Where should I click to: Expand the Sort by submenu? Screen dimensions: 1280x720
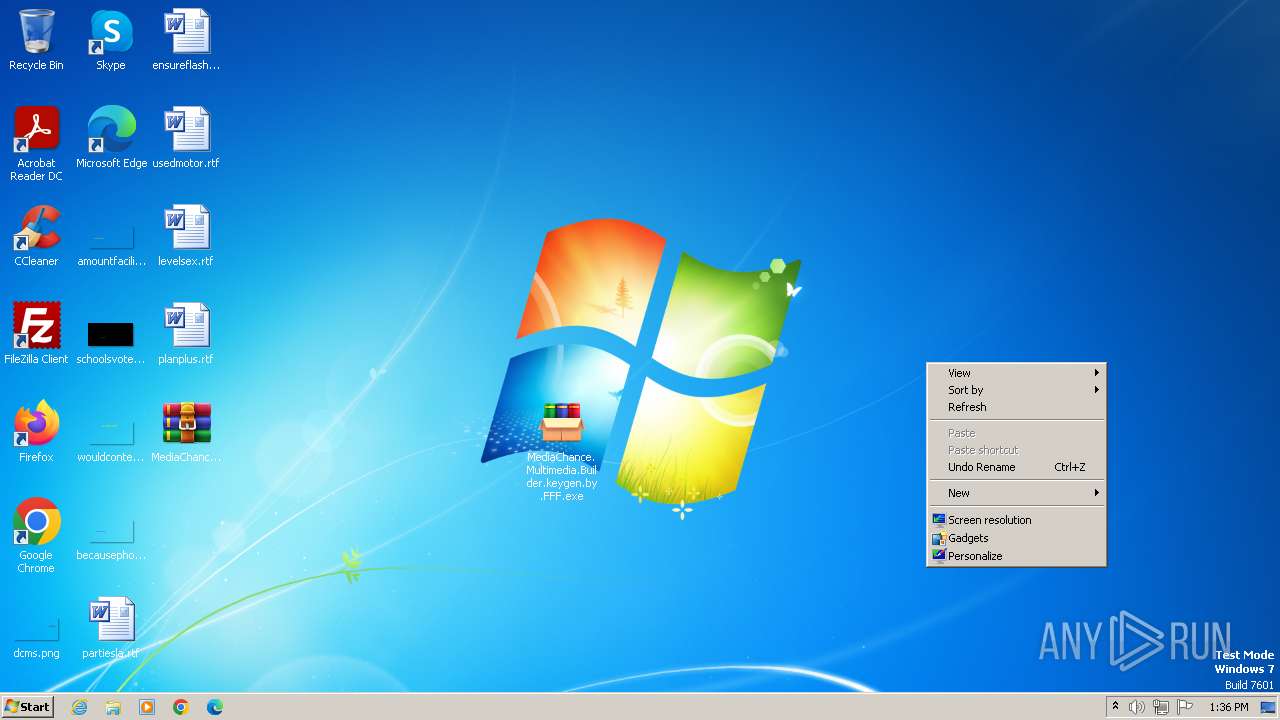(x=1016, y=390)
